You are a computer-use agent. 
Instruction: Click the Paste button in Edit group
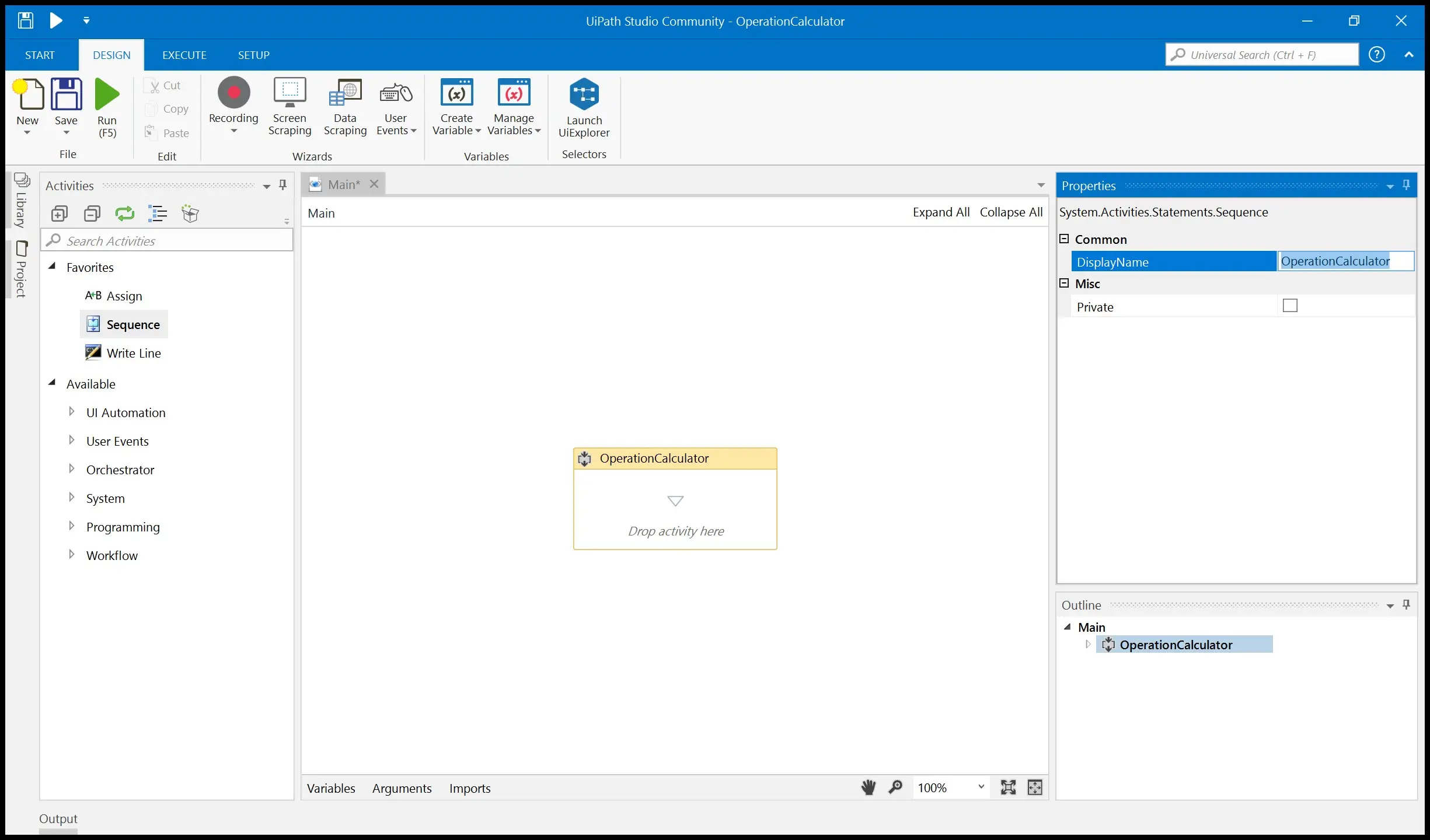coord(167,133)
